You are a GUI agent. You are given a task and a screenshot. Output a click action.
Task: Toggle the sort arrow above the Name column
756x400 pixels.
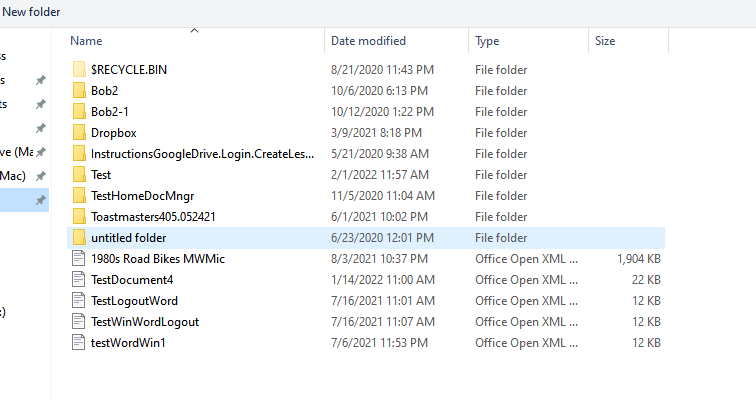(x=194, y=31)
